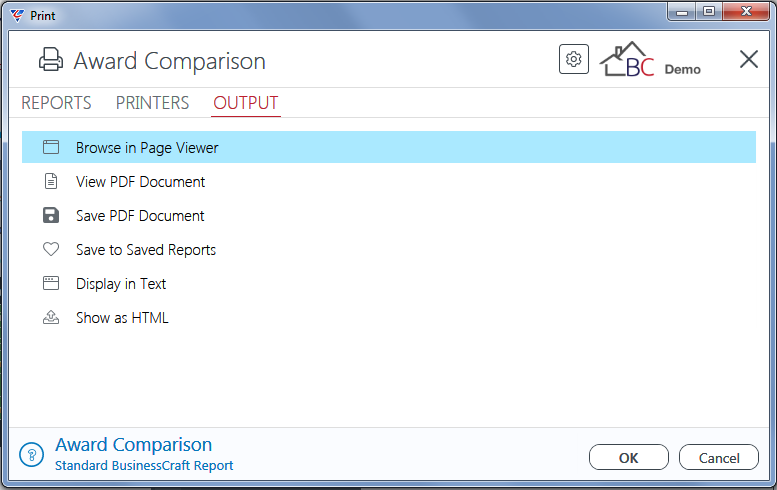Click the Display in Text window icon
Viewport: 777px width, 490px height.
[x=51, y=283]
